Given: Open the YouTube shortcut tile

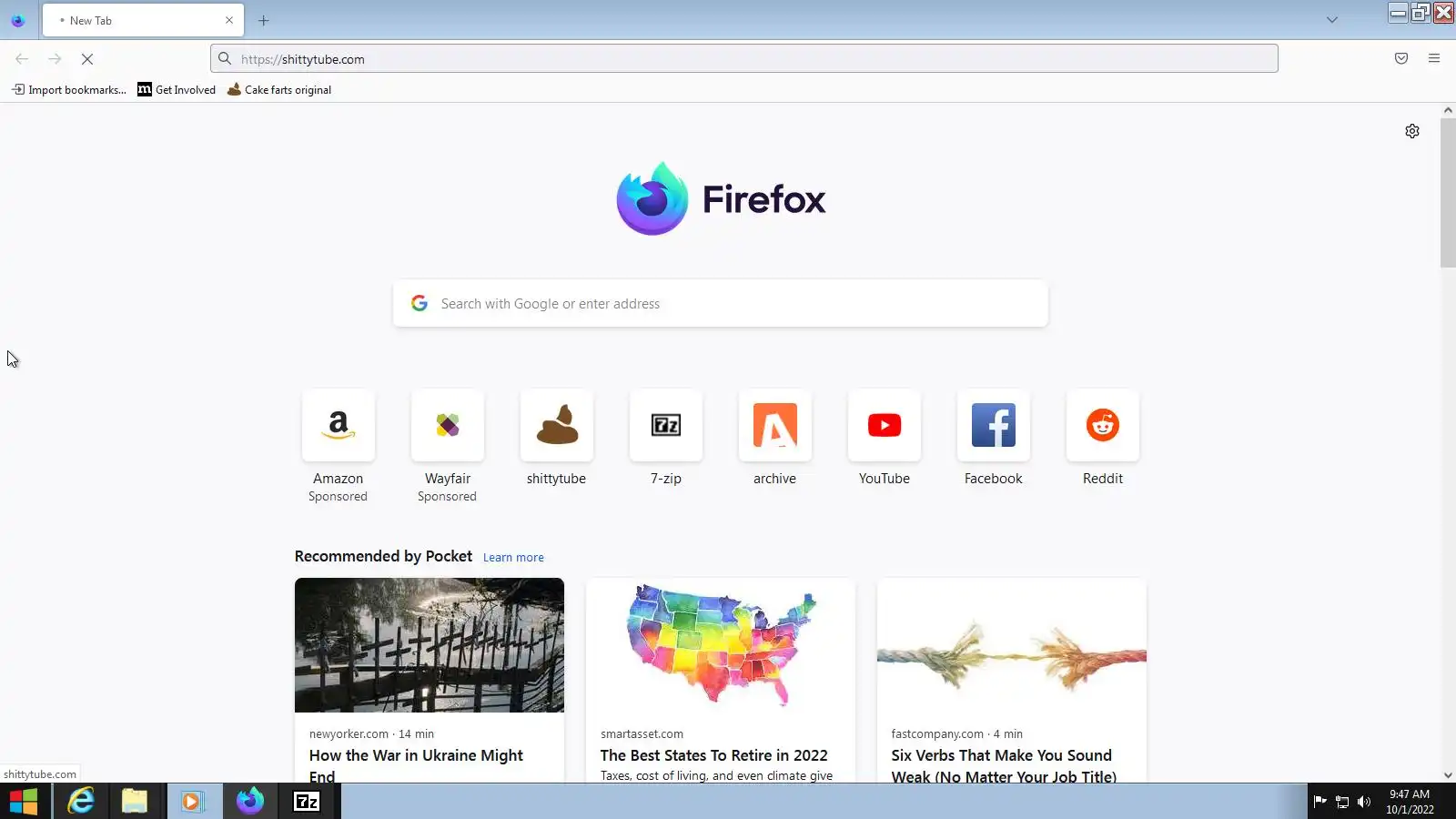Looking at the screenshot, I should click(884, 425).
